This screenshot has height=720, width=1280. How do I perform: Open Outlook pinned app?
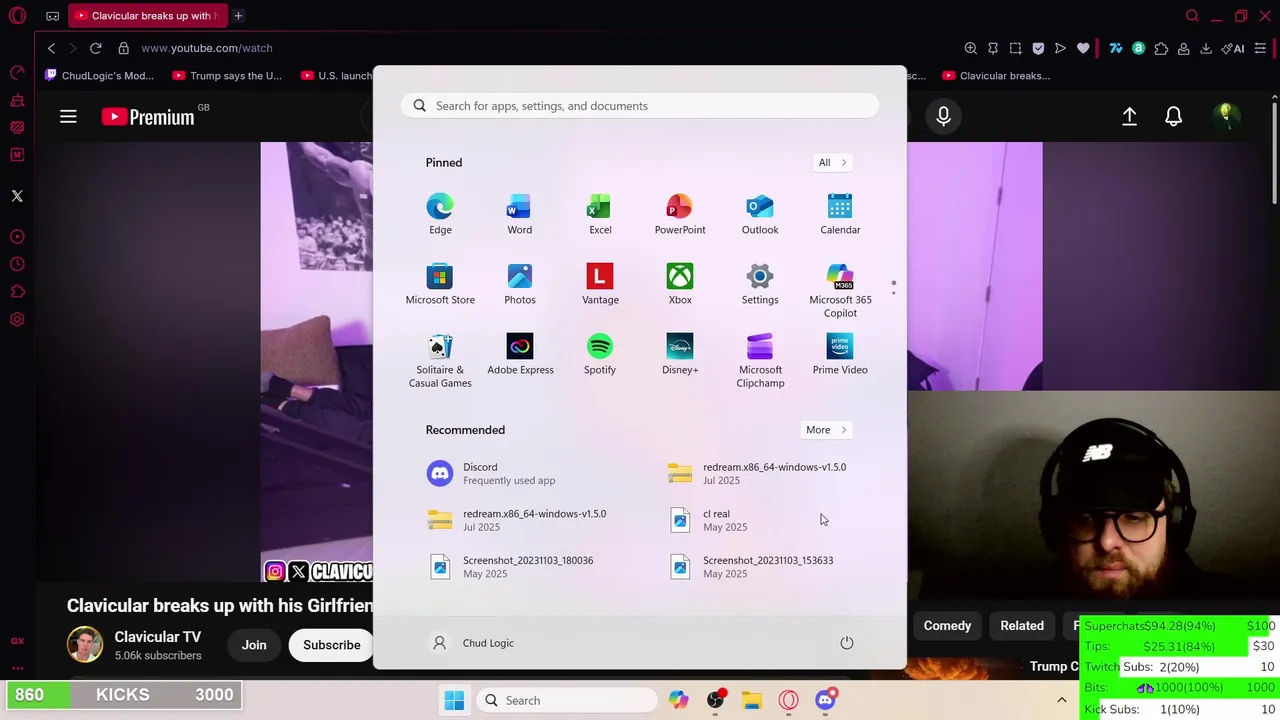(x=760, y=214)
